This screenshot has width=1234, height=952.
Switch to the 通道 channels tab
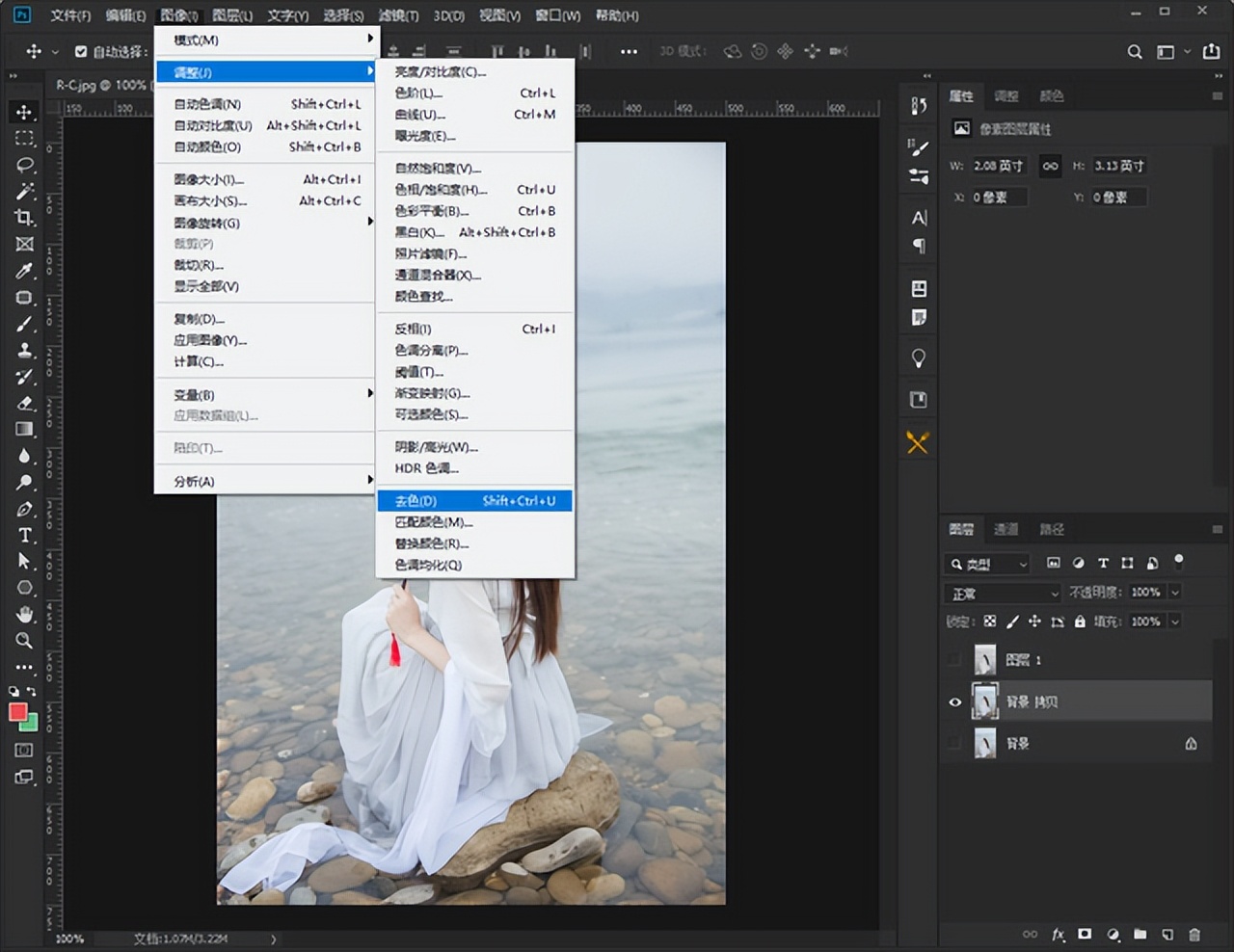tap(1006, 529)
